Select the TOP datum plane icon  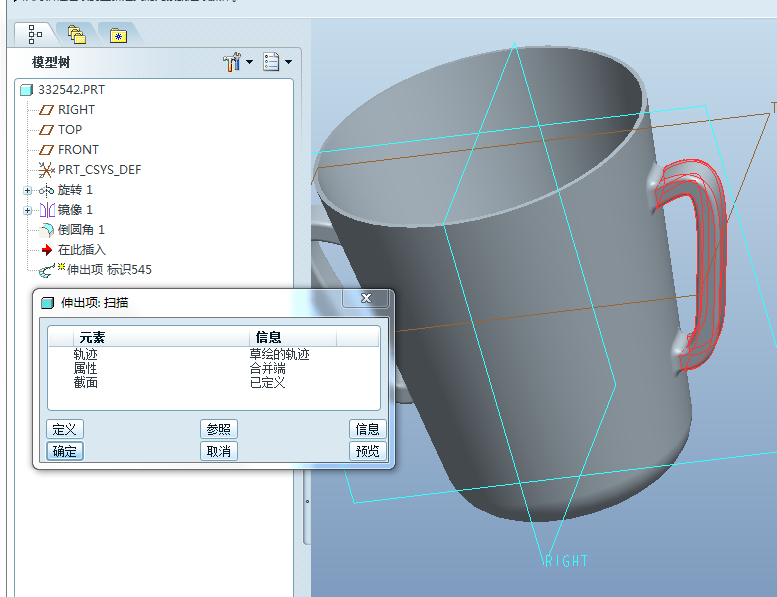click(x=46, y=130)
